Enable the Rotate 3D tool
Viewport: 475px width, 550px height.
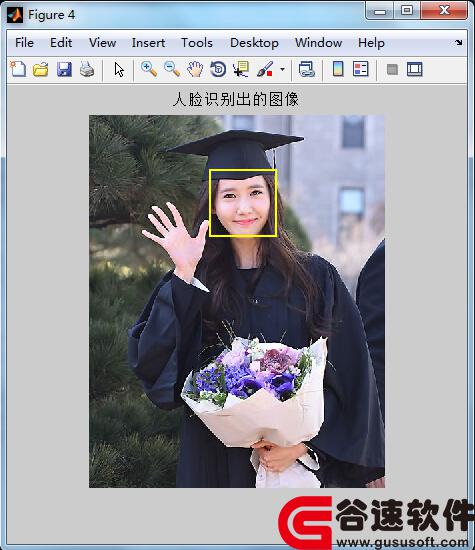pos(218,69)
